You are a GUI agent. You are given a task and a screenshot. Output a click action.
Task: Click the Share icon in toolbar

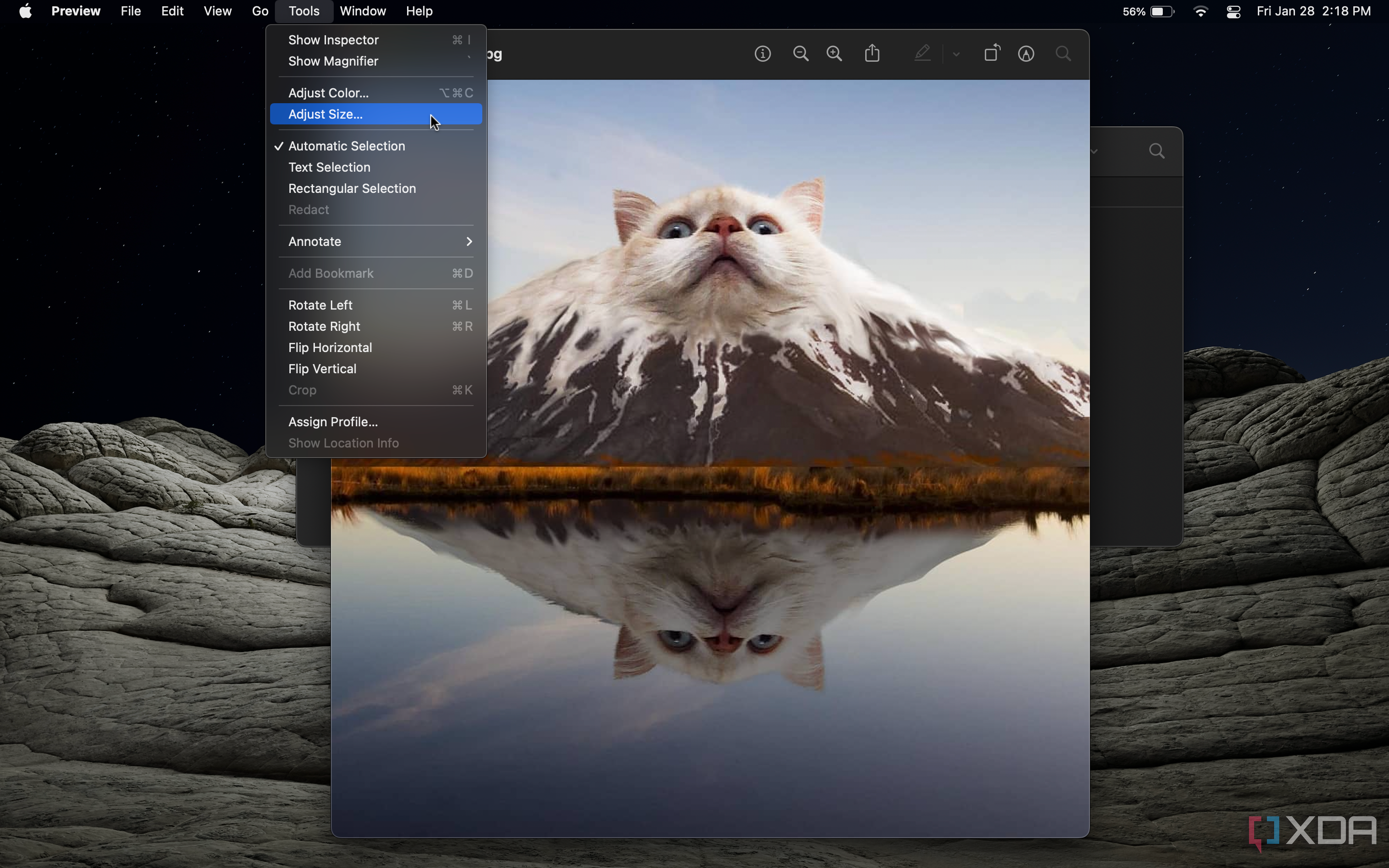click(x=871, y=53)
